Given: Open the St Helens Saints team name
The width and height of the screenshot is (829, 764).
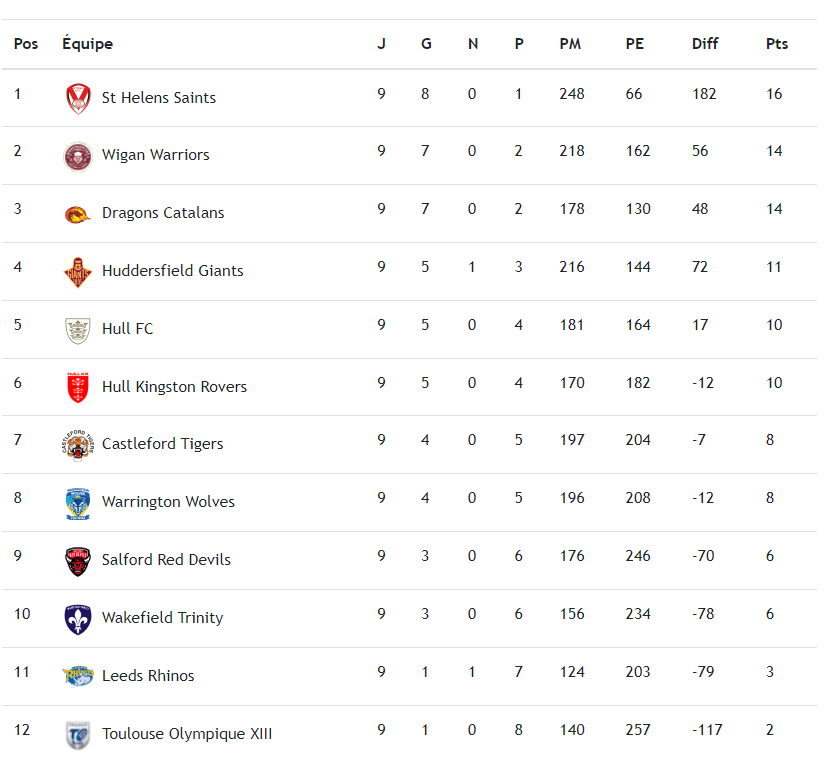Looking at the screenshot, I should (159, 98).
